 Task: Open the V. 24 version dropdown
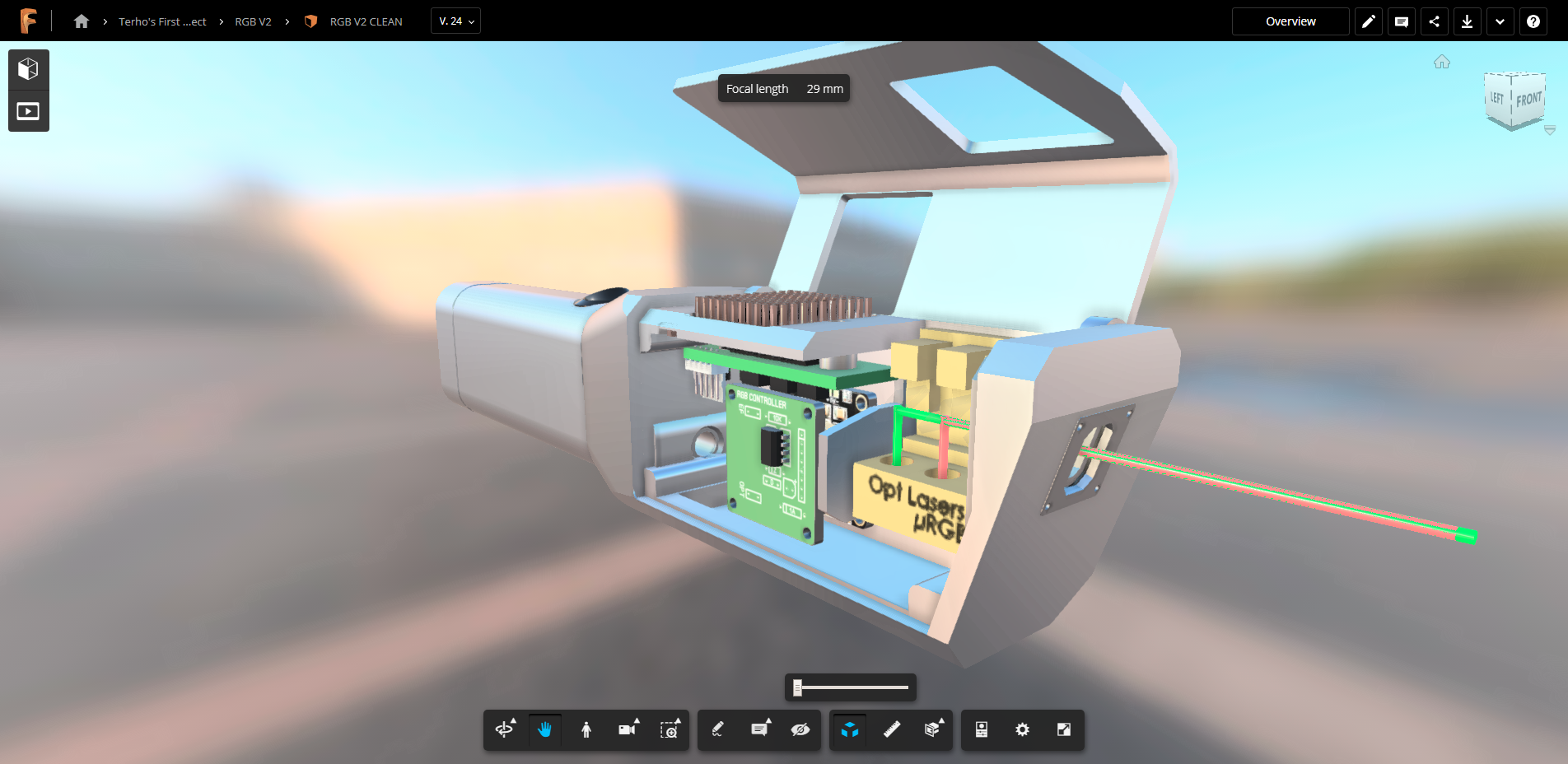pos(455,21)
